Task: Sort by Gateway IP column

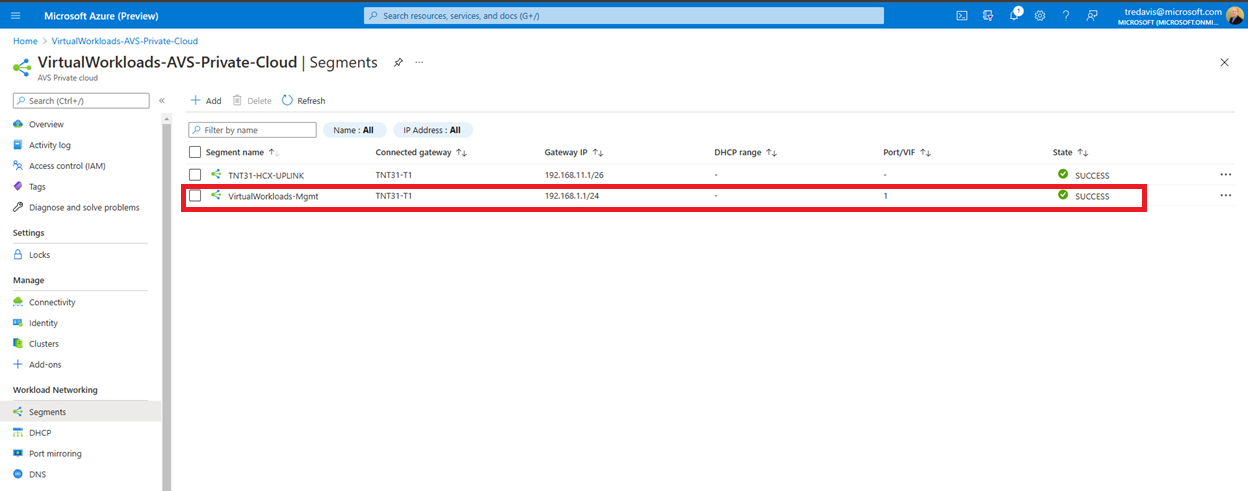Action: click(x=574, y=152)
